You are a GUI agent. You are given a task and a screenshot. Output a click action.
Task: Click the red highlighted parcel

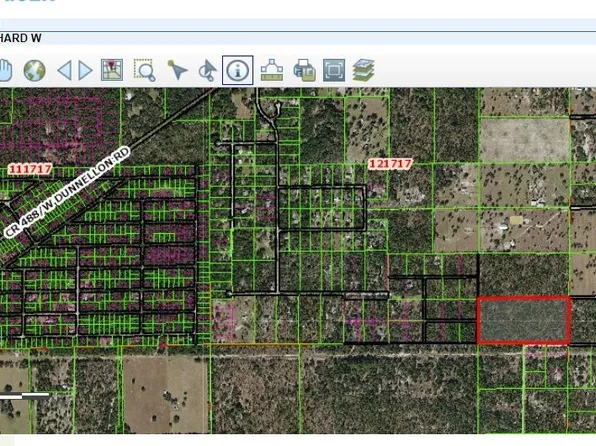(524, 321)
